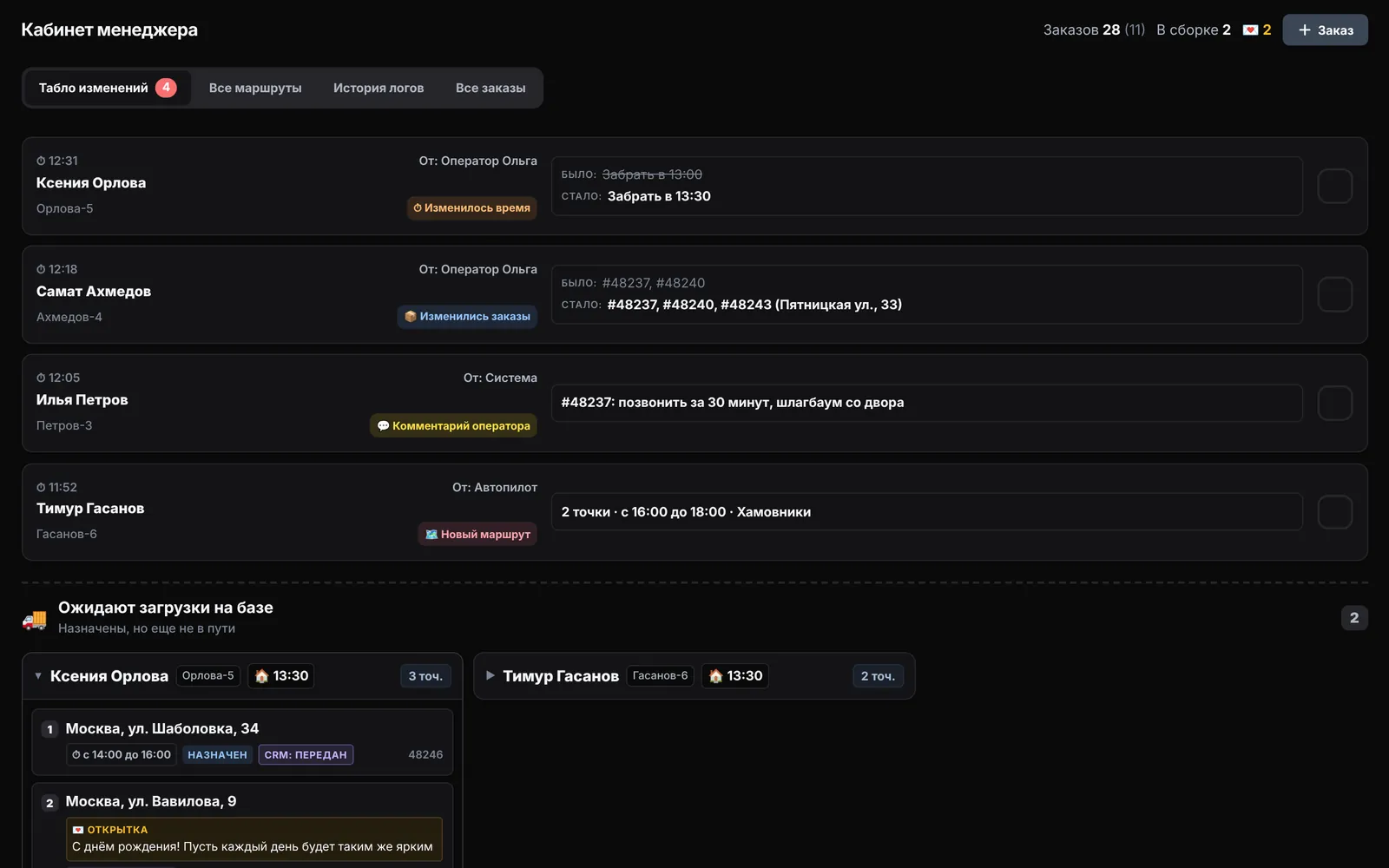Click address Москва, ул. Шаболовка, 34
This screenshot has height=868, width=1389.
(x=162, y=728)
